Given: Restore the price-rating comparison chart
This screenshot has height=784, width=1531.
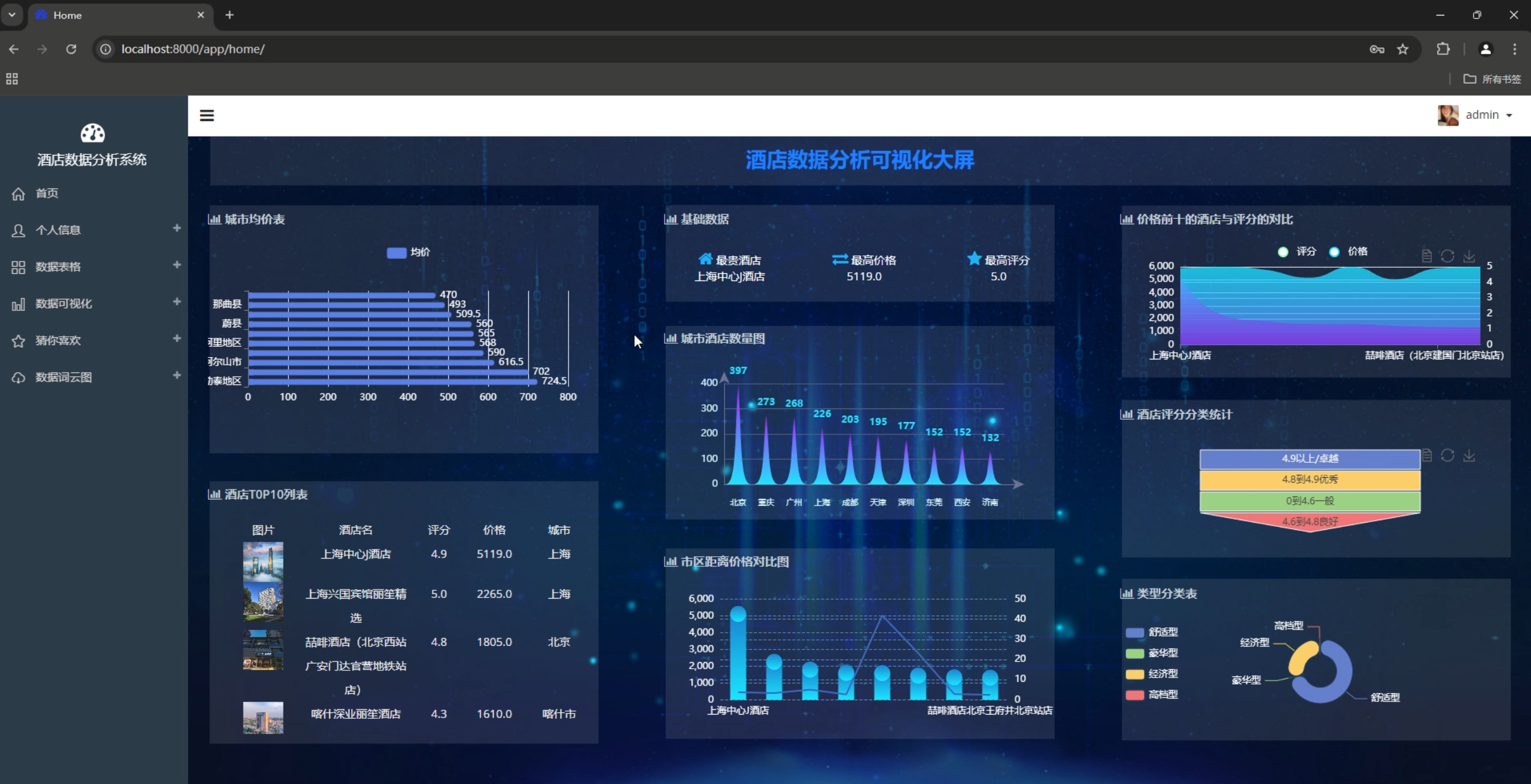Looking at the screenshot, I should point(1447,257).
